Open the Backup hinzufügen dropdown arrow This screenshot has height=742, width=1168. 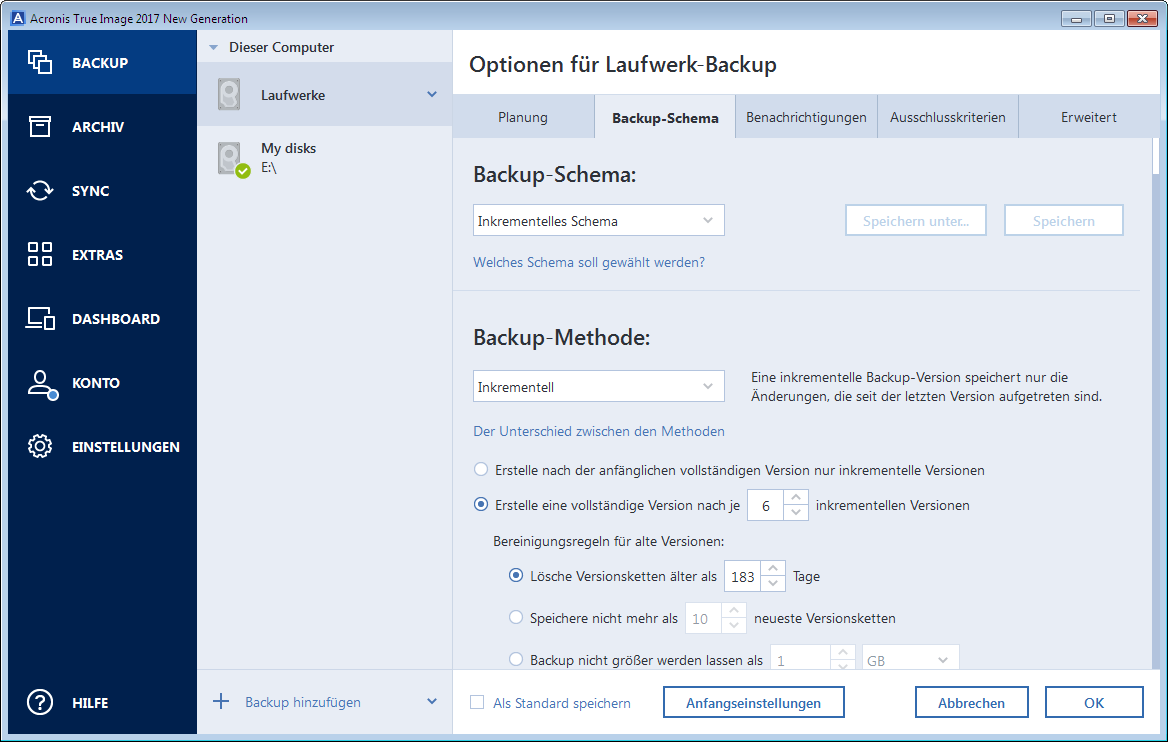point(432,702)
